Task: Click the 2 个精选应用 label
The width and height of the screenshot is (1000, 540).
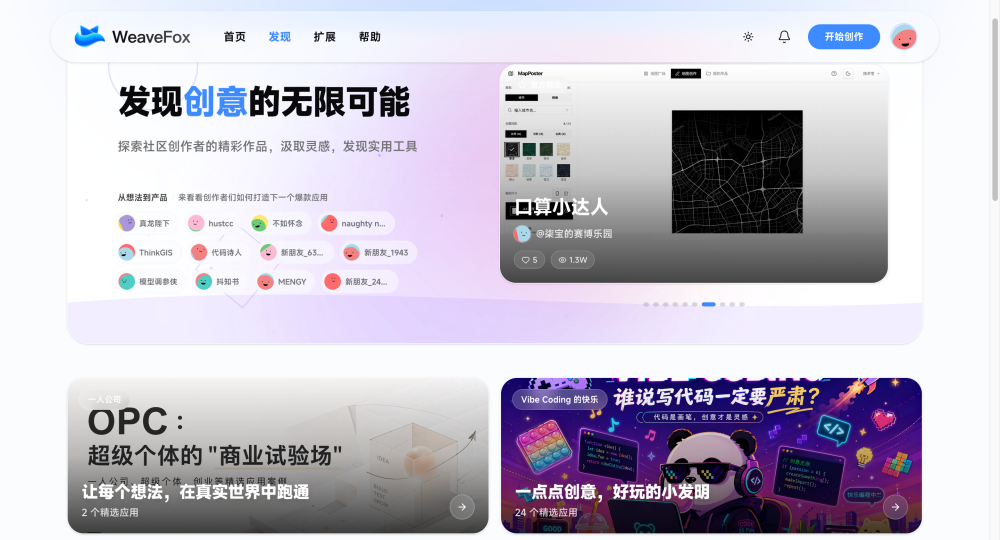Action: tap(110, 512)
